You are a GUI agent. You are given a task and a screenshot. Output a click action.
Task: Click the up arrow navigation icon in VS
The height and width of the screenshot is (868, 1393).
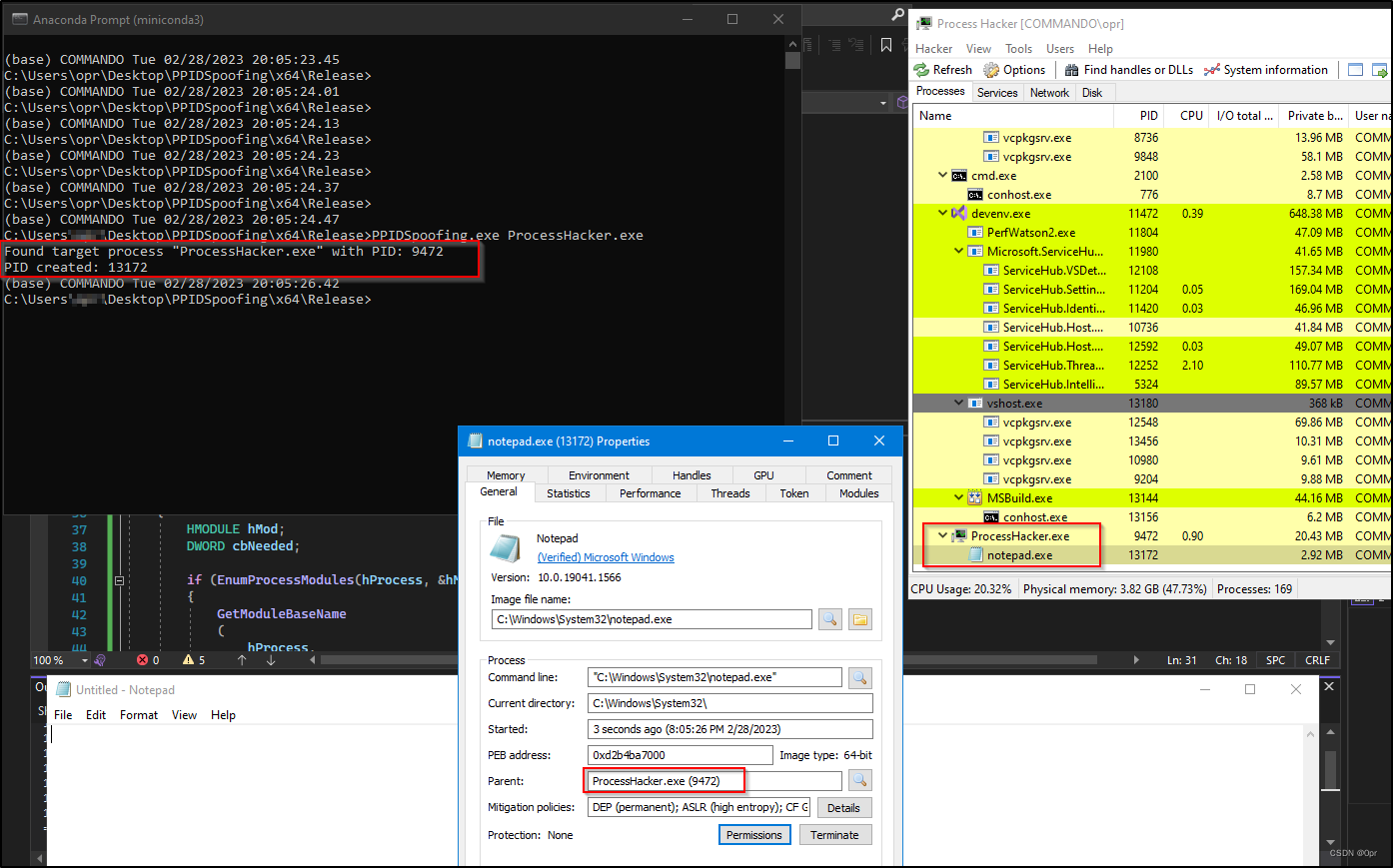(x=242, y=660)
